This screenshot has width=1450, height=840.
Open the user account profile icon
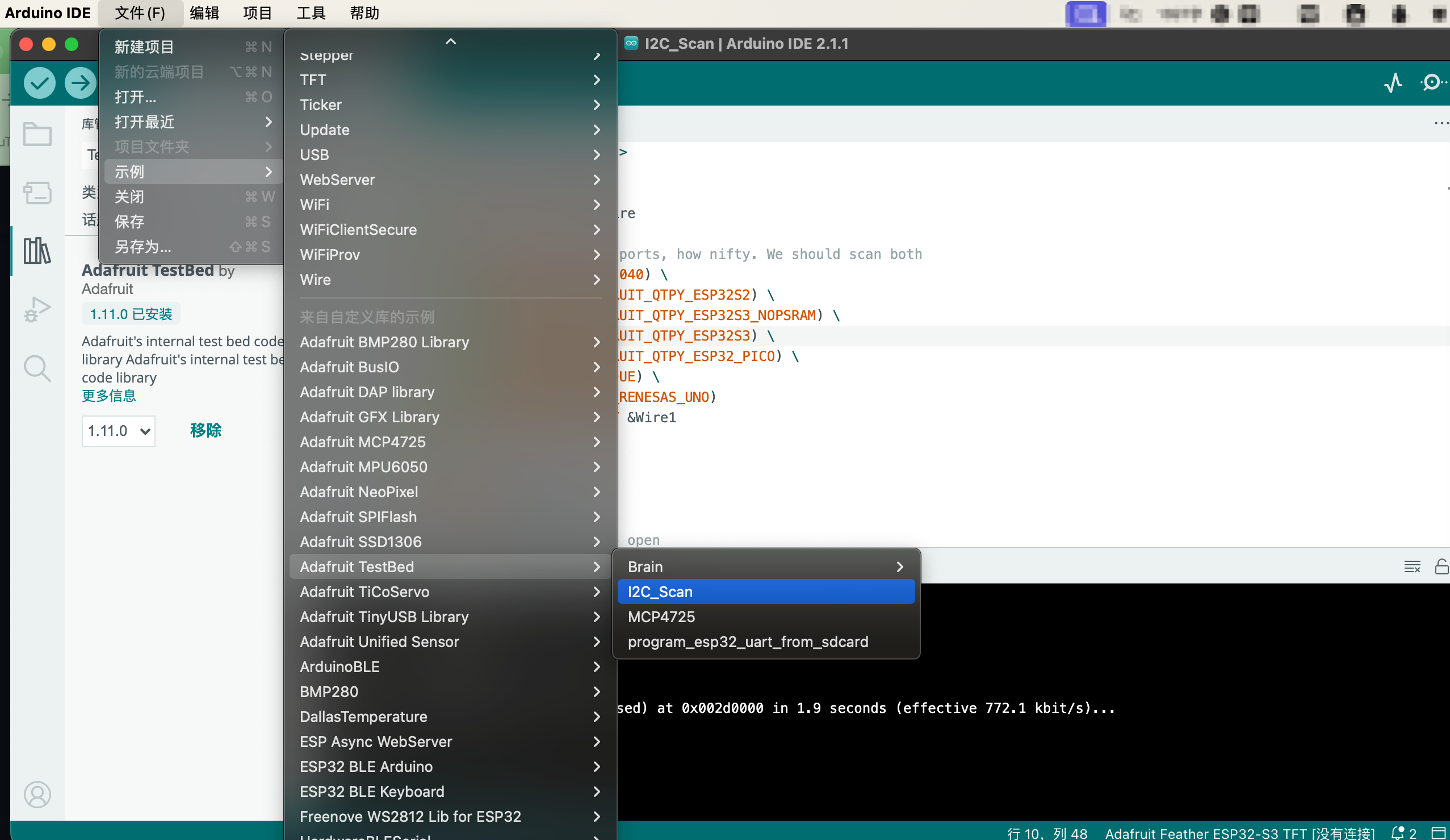click(37, 795)
